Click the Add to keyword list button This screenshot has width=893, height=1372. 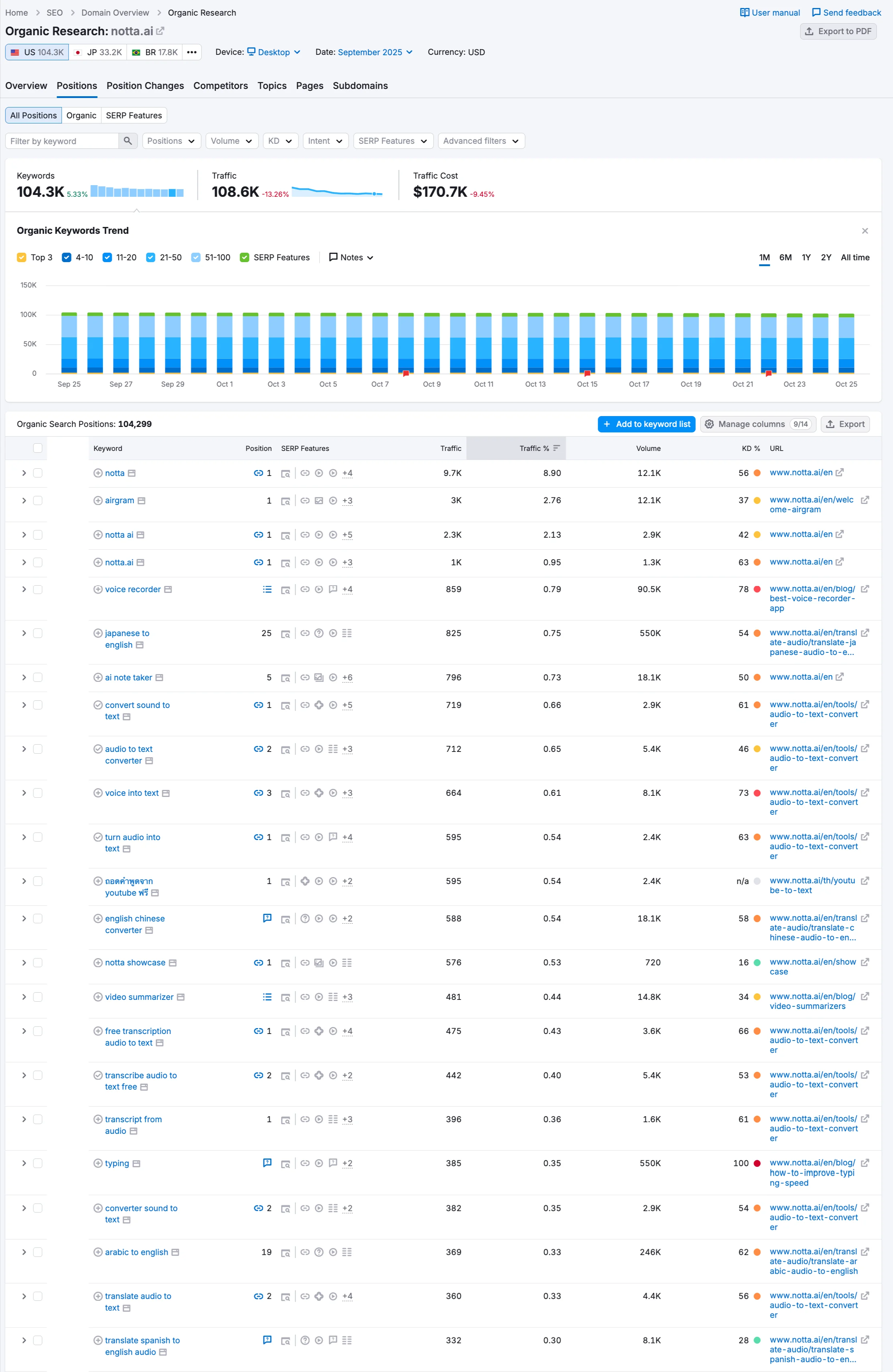(x=646, y=424)
